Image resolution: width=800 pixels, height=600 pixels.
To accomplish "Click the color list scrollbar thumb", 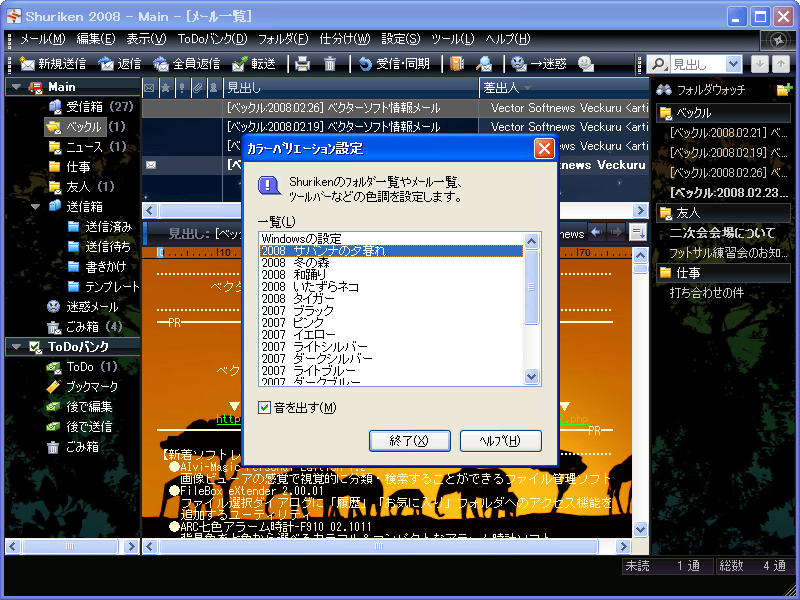I will [x=531, y=287].
